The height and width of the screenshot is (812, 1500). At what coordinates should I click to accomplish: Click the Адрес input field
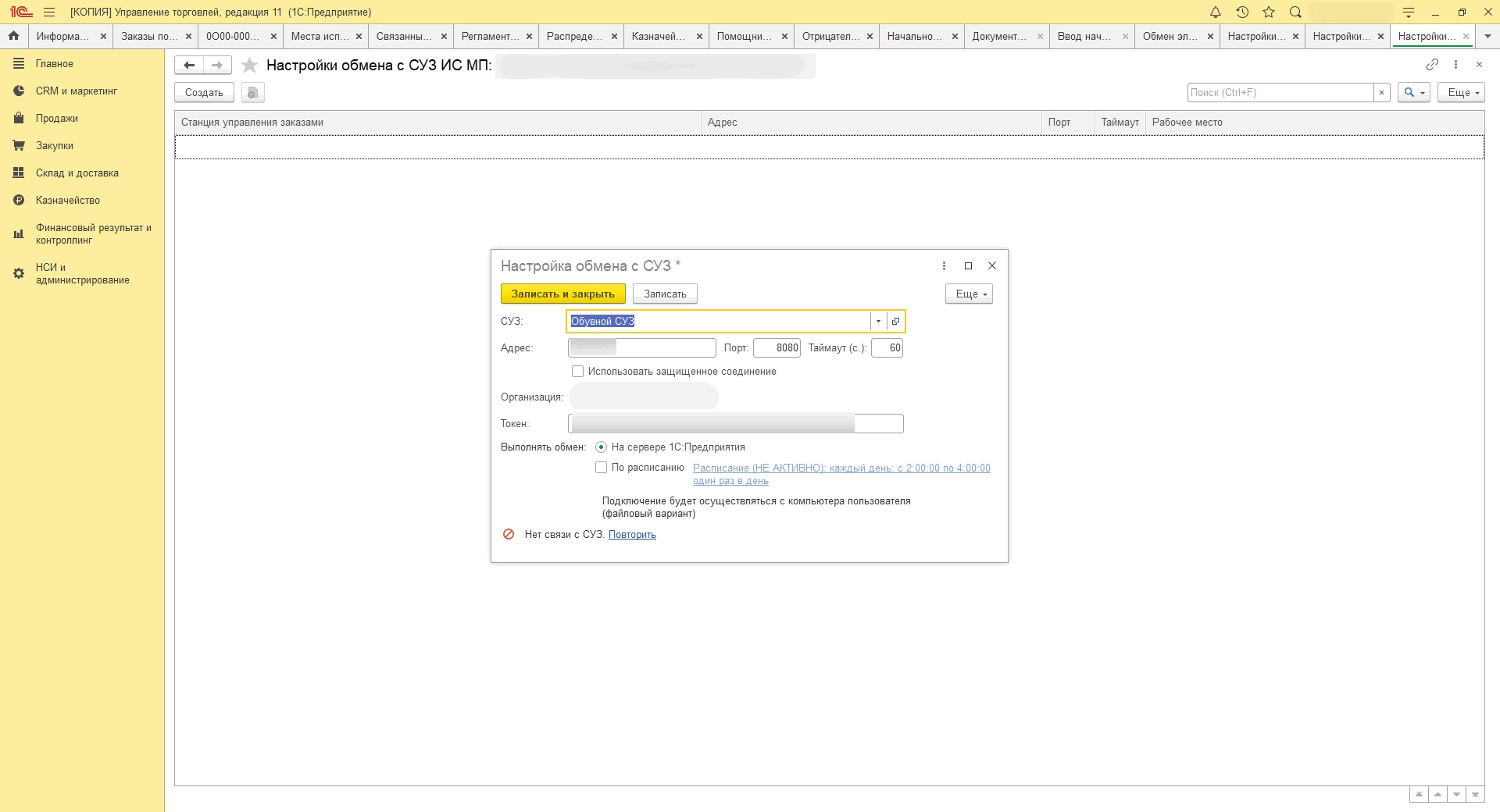[x=641, y=348]
